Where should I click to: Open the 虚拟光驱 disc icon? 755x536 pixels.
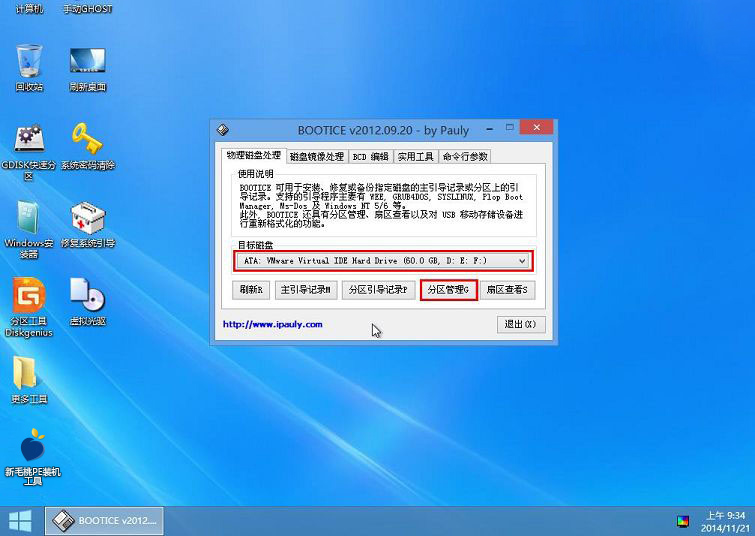click(88, 302)
